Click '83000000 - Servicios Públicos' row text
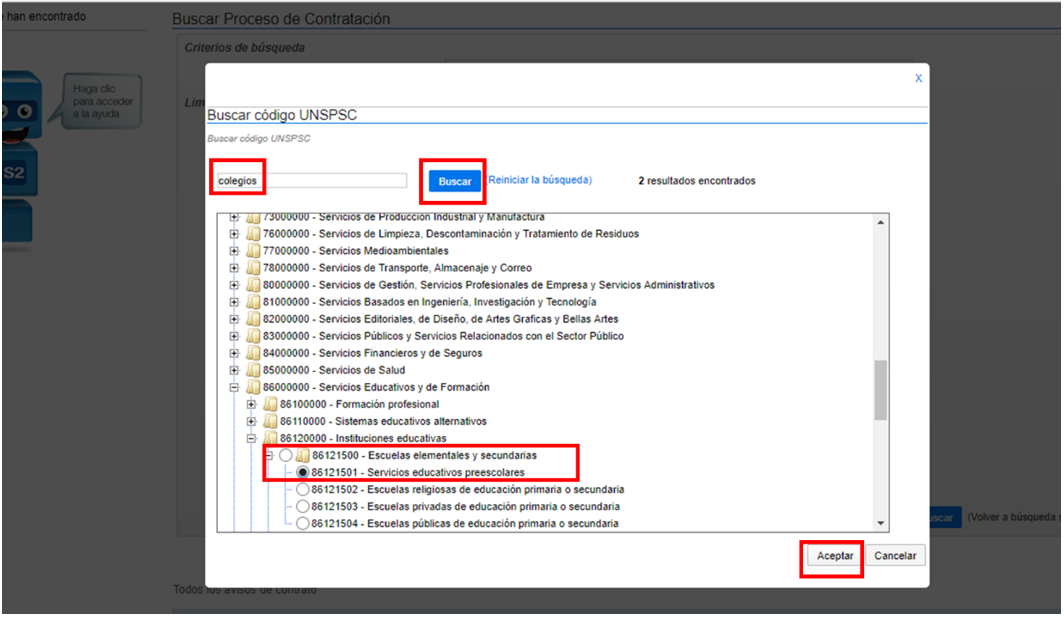Viewport: 1064px width, 617px height. click(443, 336)
